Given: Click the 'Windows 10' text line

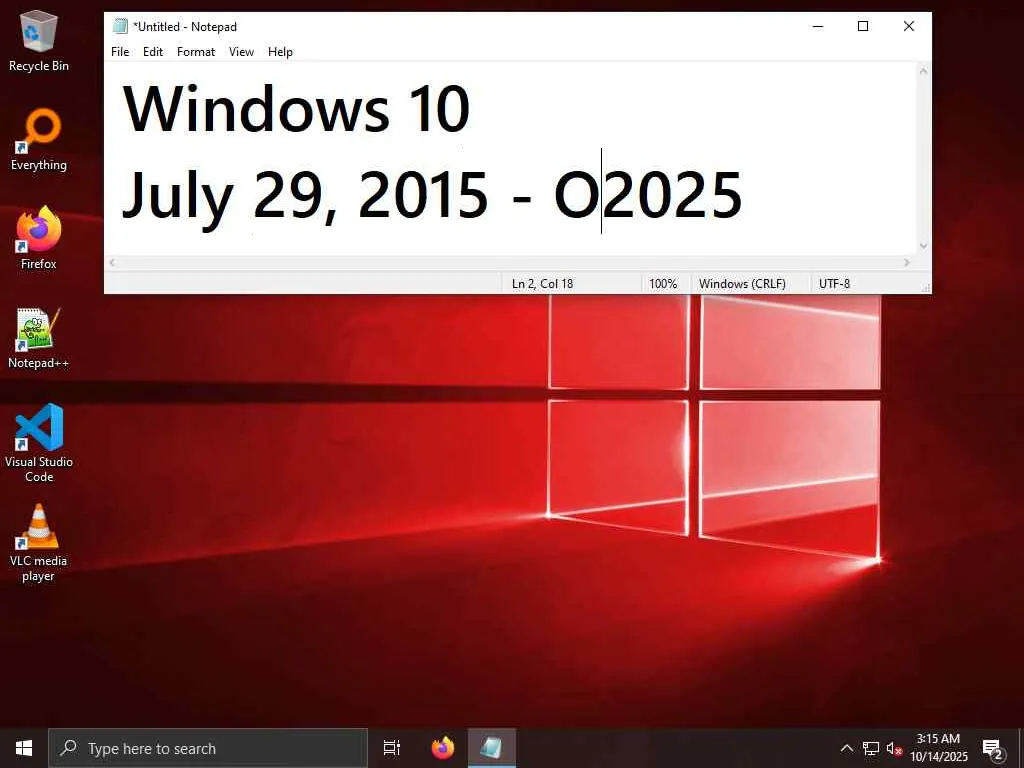Looking at the screenshot, I should [x=296, y=108].
